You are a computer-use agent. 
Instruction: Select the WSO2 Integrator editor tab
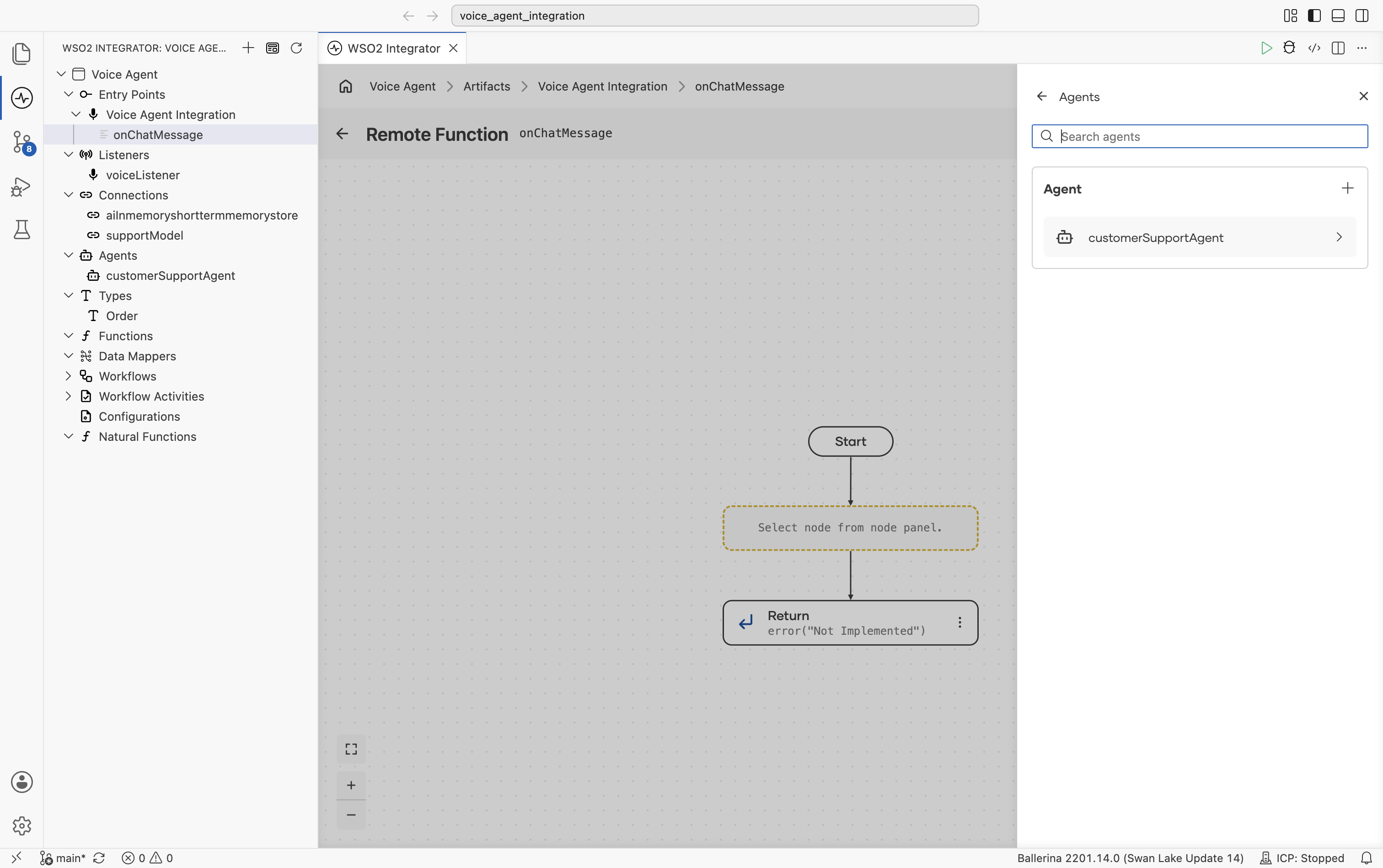coord(393,48)
